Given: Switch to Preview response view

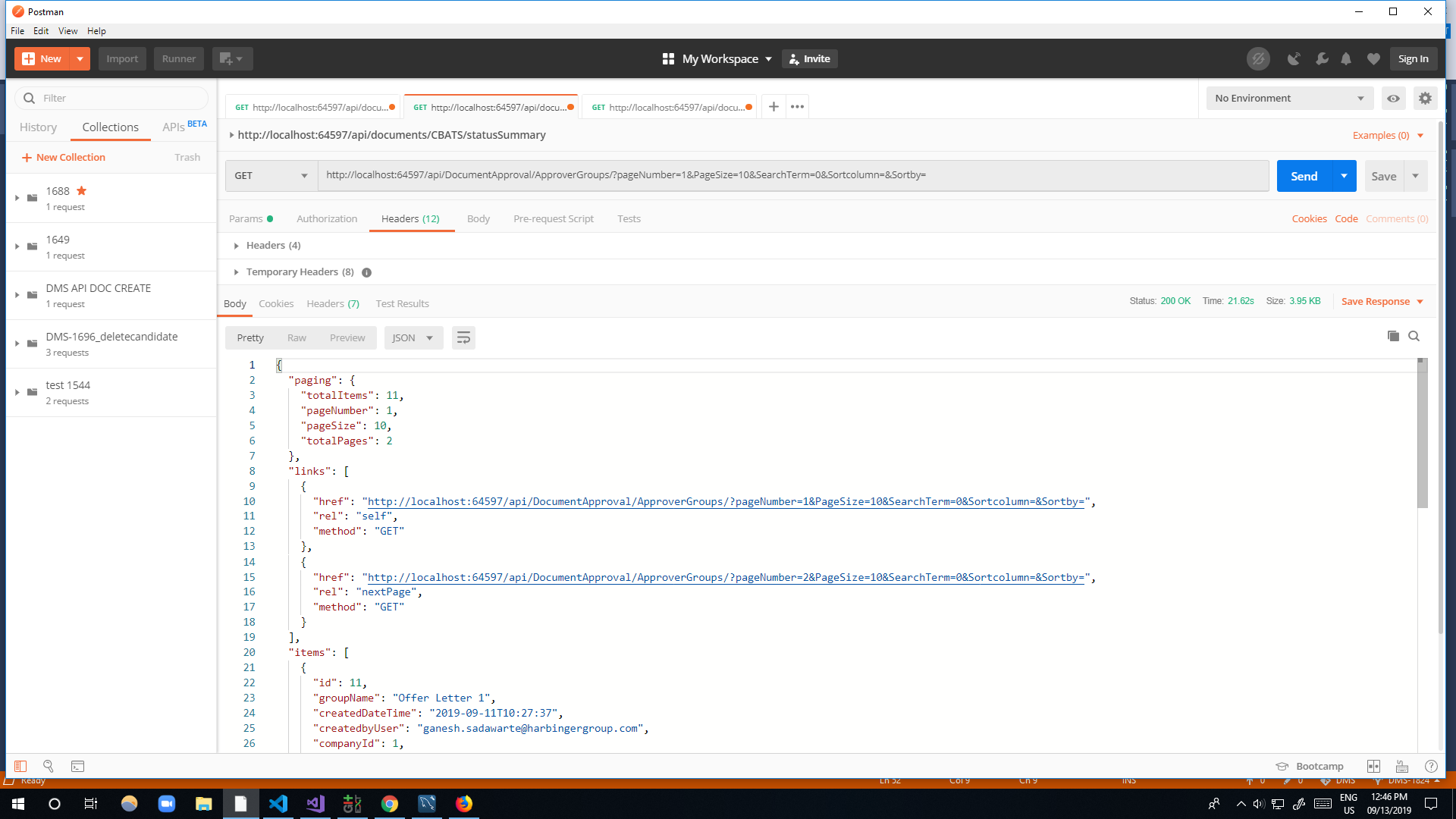Looking at the screenshot, I should tap(347, 338).
